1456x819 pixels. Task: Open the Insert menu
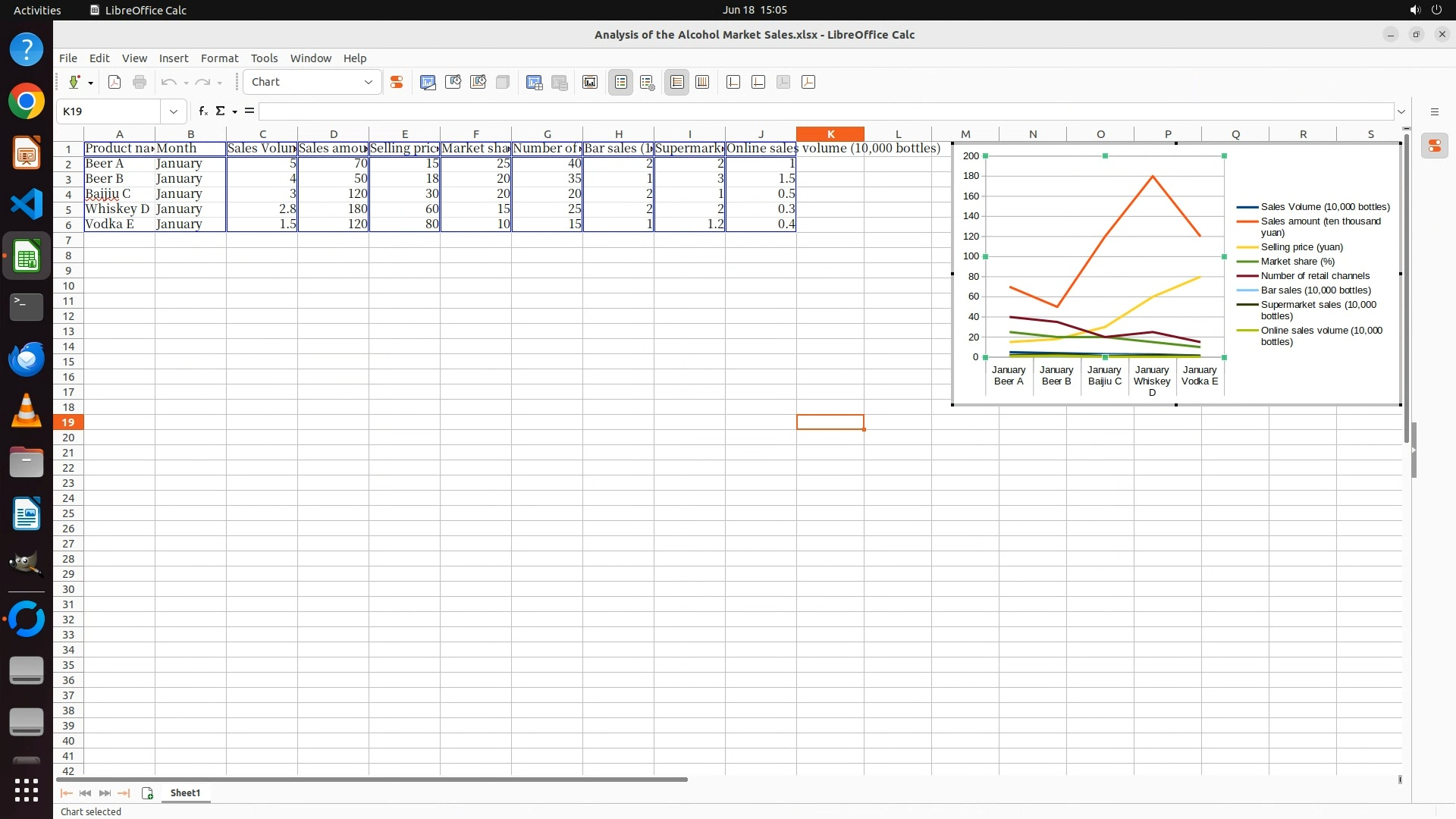(173, 58)
